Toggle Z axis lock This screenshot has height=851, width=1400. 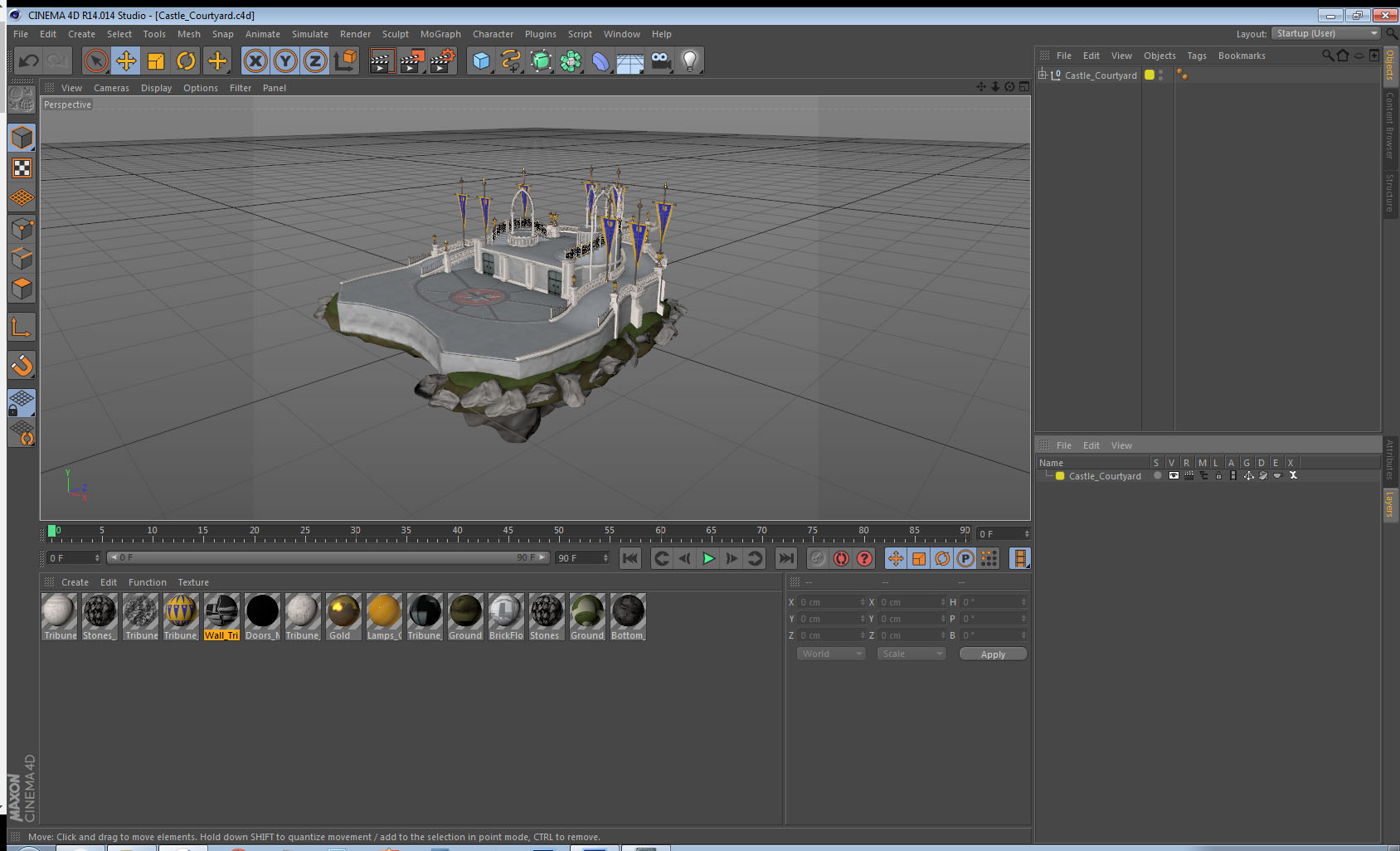click(315, 61)
